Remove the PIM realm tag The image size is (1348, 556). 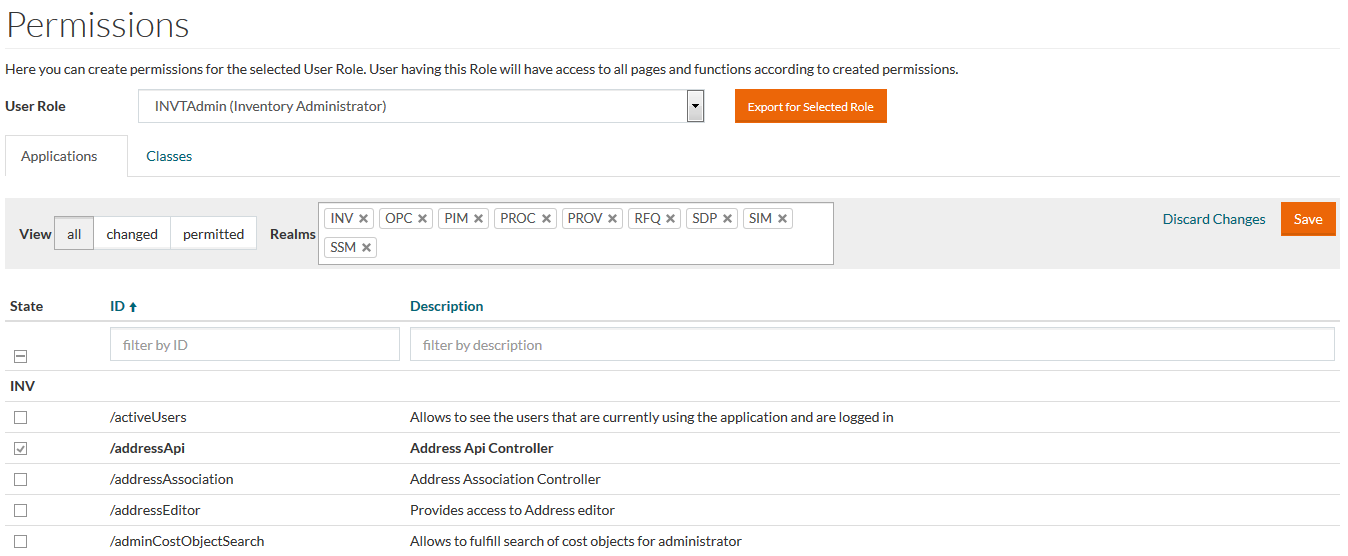[479, 219]
